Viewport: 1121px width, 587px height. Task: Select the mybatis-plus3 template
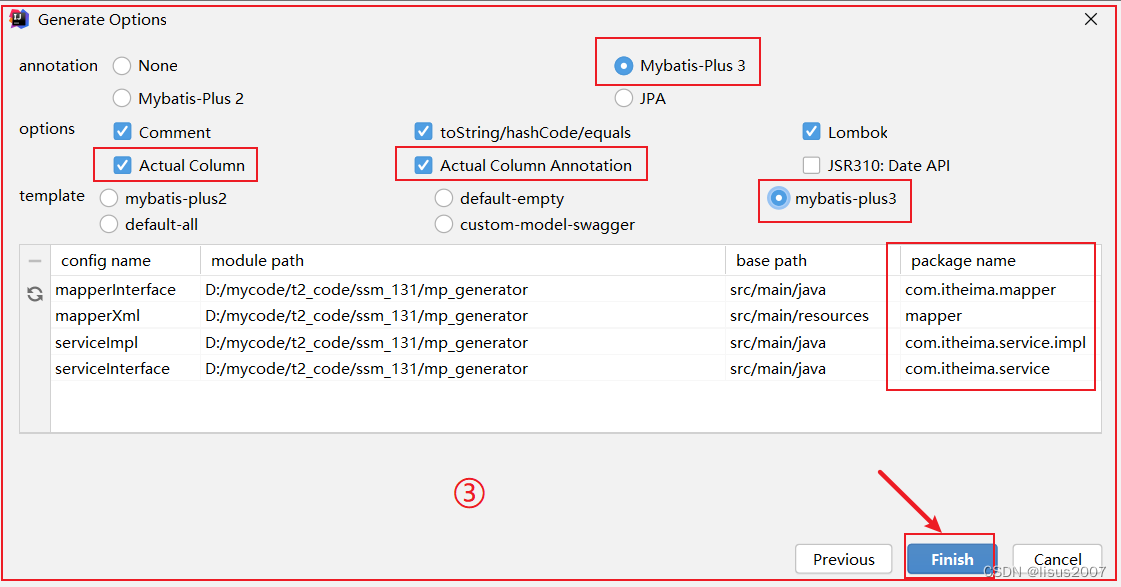tap(779, 198)
